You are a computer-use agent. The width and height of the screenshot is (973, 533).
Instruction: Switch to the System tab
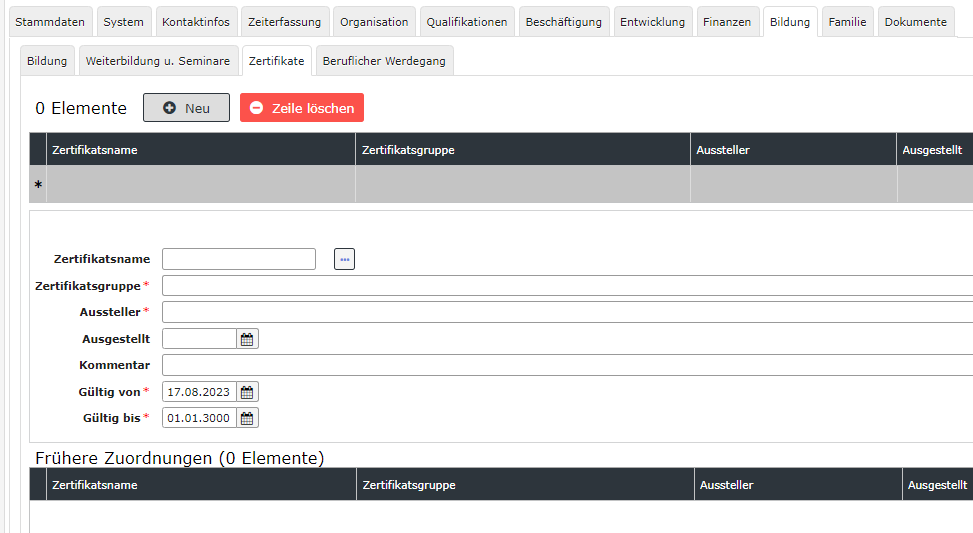coord(123,22)
